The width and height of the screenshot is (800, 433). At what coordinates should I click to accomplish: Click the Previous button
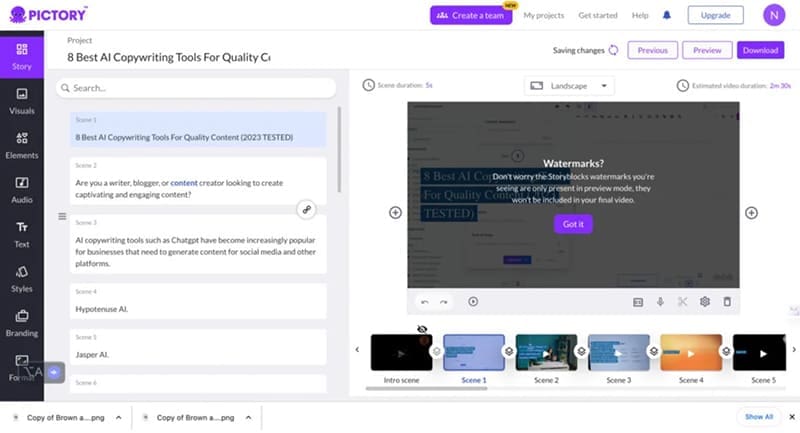click(653, 50)
